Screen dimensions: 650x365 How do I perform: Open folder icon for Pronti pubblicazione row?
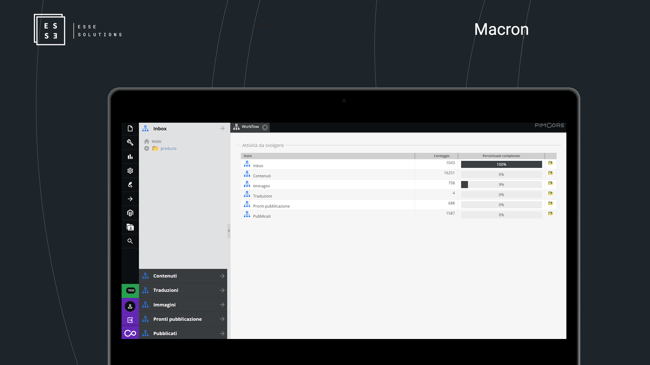pyautogui.click(x=550, y=204)
